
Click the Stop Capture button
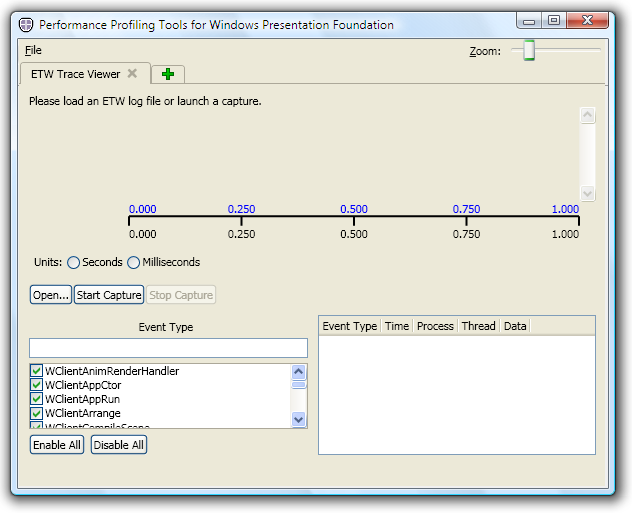pyautogui.click(x=181, y=295)
